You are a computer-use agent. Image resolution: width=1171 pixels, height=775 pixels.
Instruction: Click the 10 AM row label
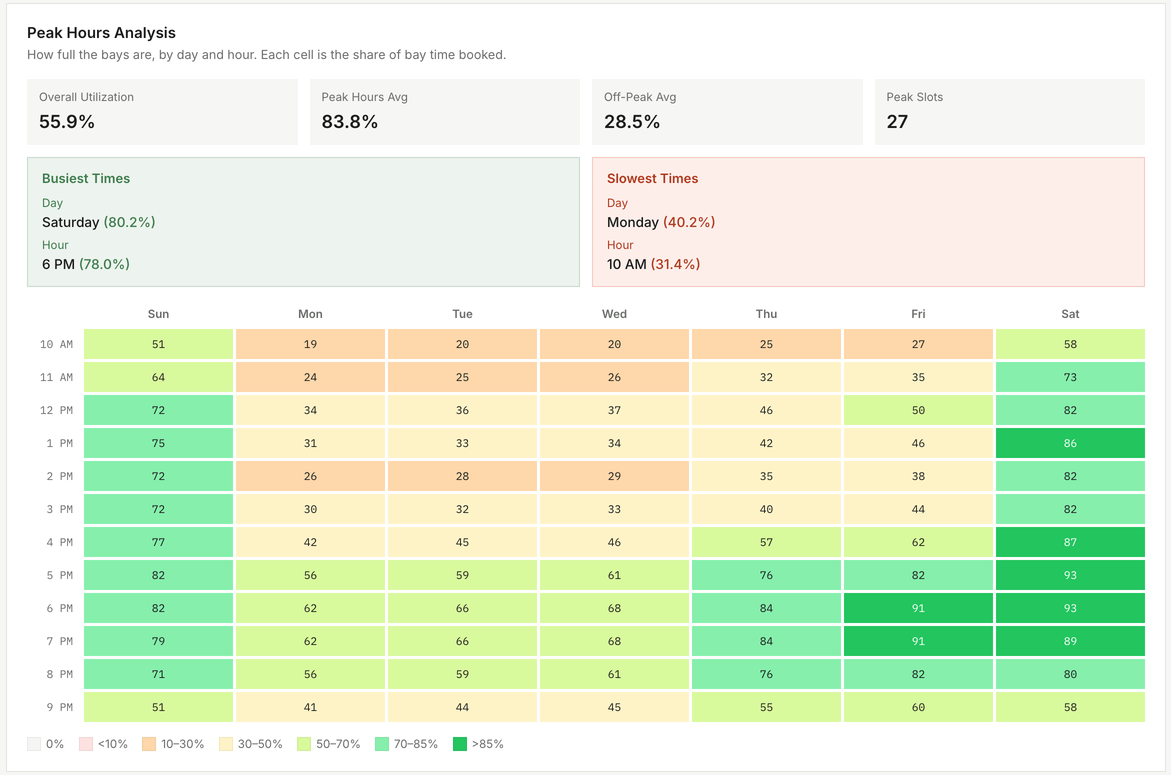tap(56, 344)
